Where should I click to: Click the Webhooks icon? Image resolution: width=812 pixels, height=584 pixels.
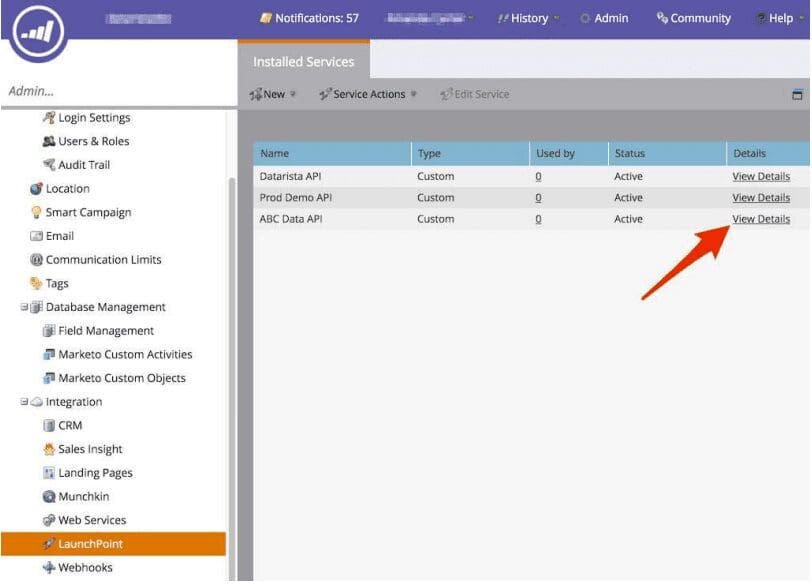tap(49, 567)
